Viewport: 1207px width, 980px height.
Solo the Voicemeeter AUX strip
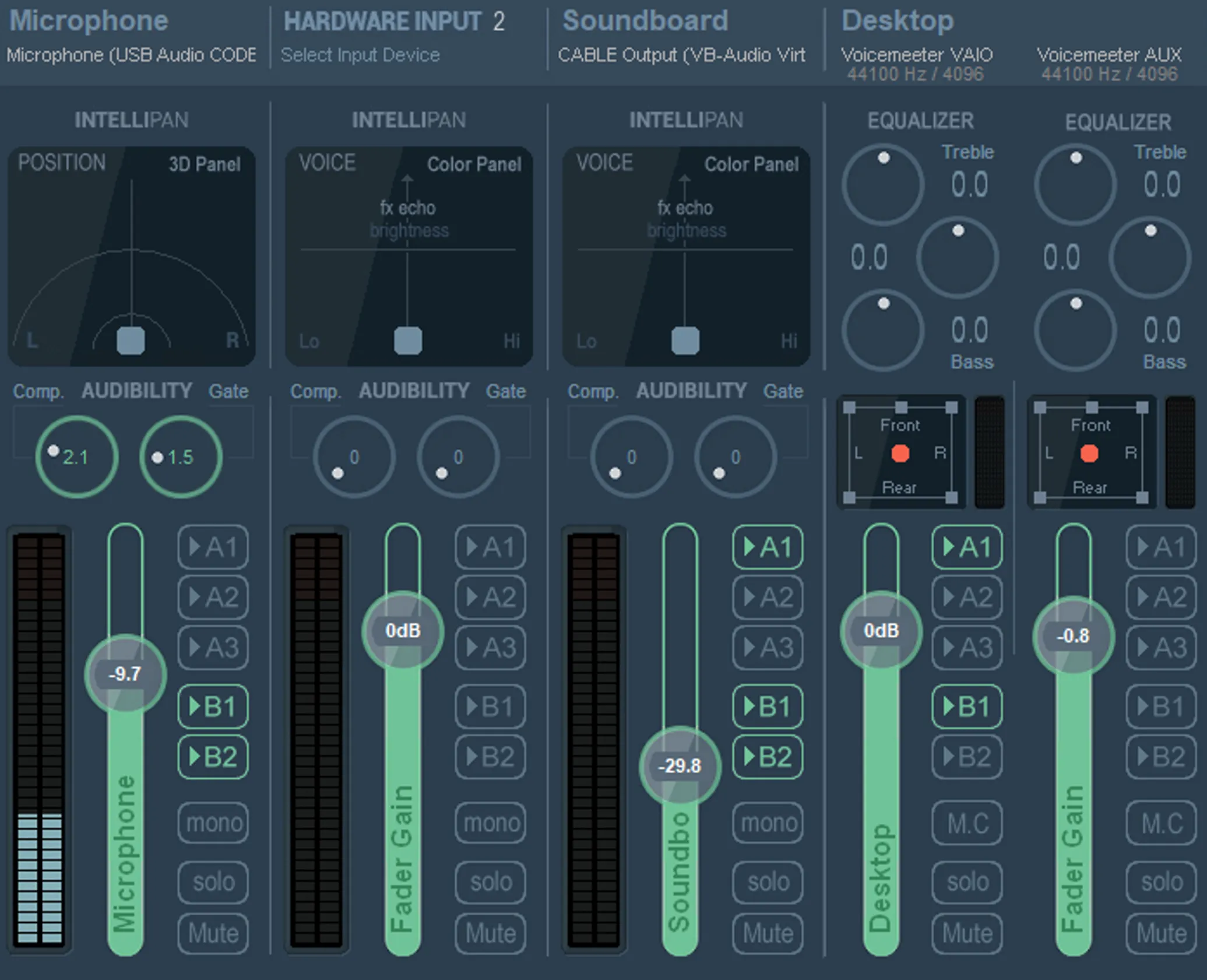[1162, 881]
